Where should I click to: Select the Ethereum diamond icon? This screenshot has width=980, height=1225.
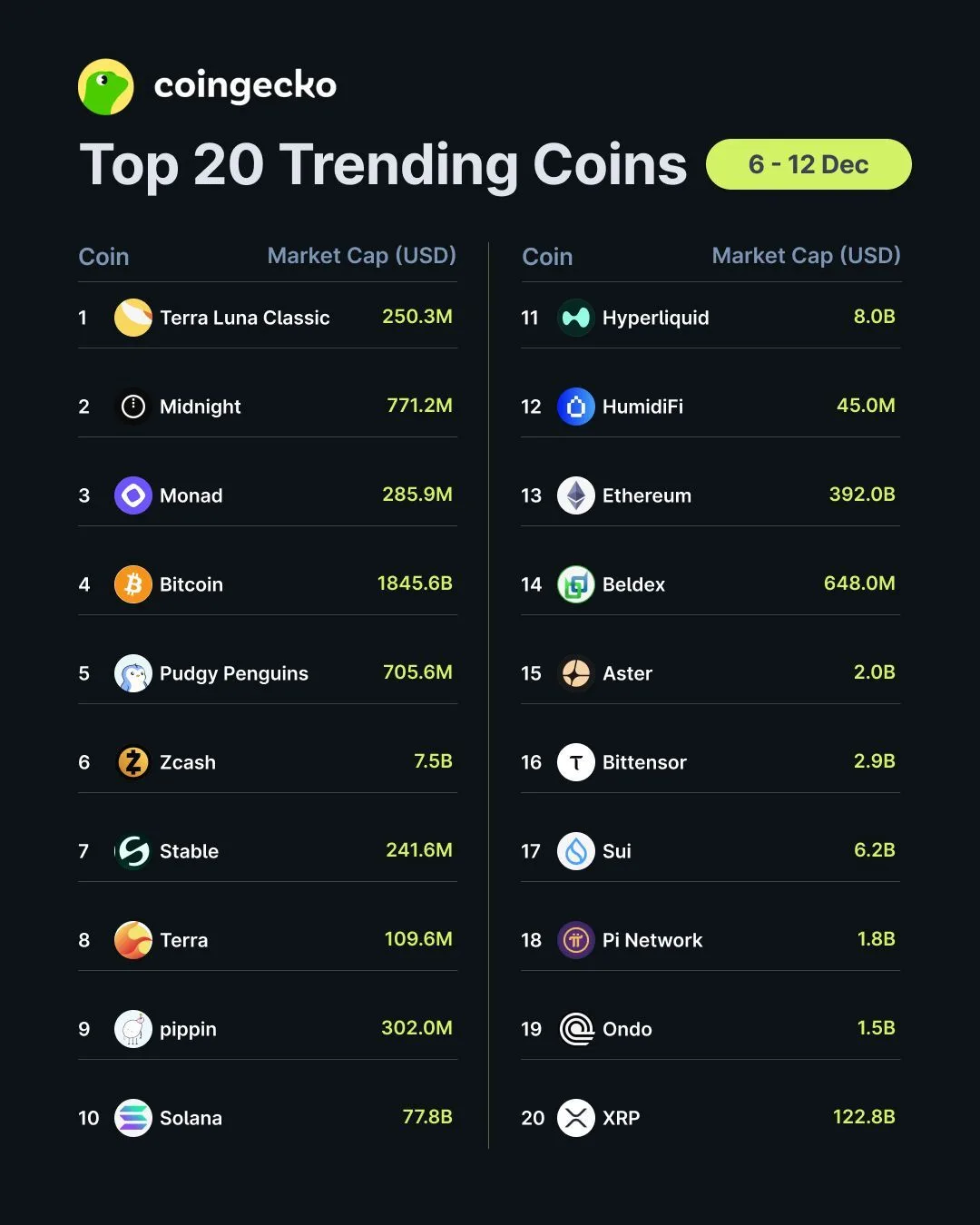click(576, 495)
